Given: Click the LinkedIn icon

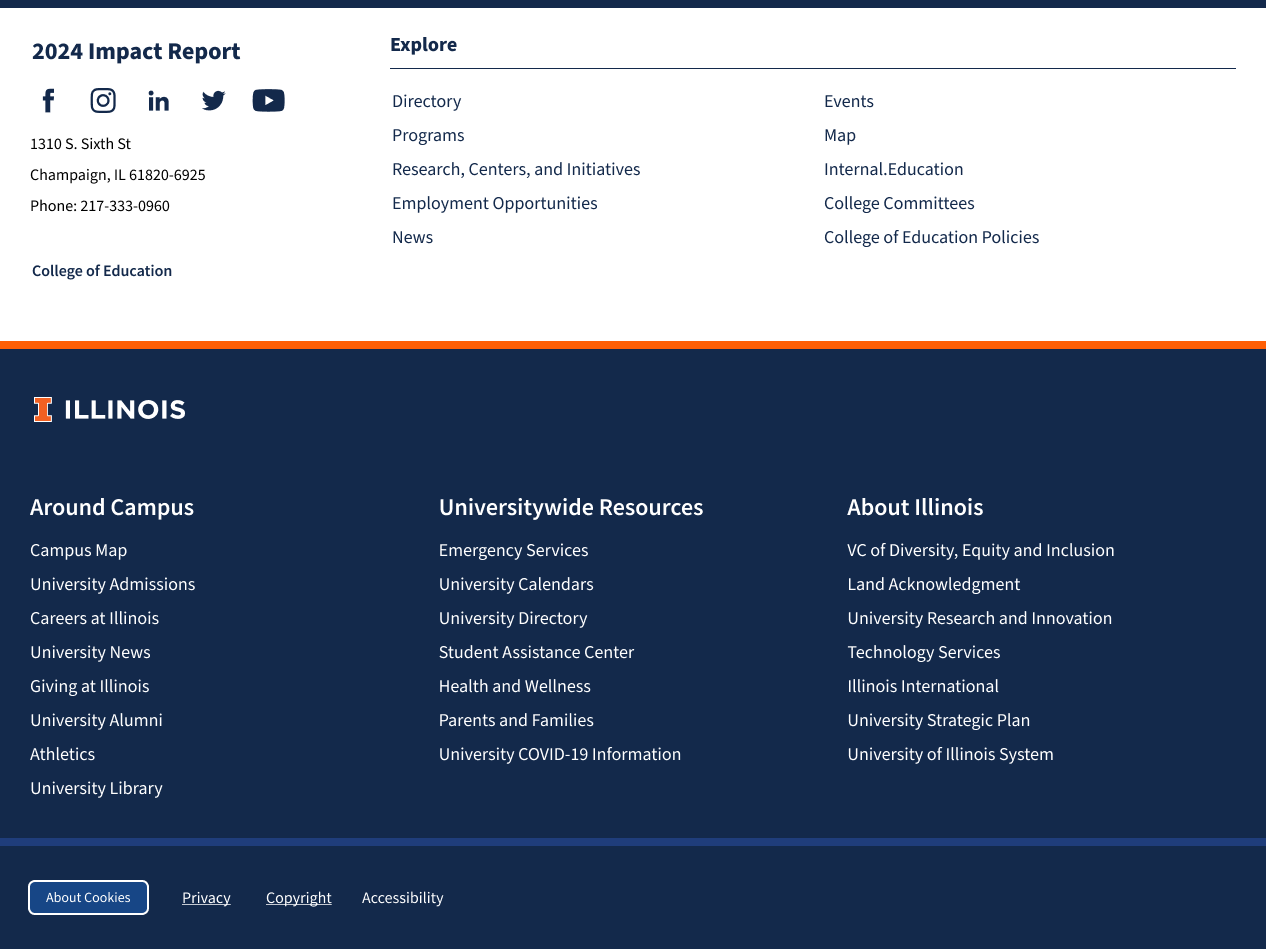Looking at the screenshot, I should click(158, 101).
